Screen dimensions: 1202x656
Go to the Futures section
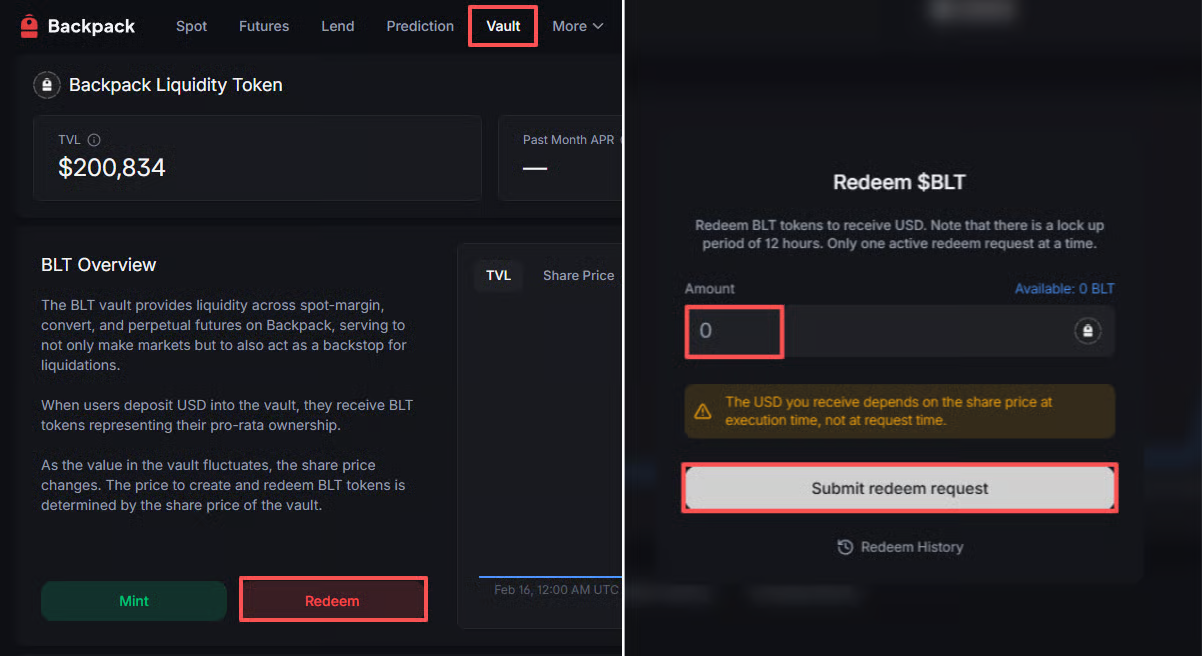click(x=264, y=26)
